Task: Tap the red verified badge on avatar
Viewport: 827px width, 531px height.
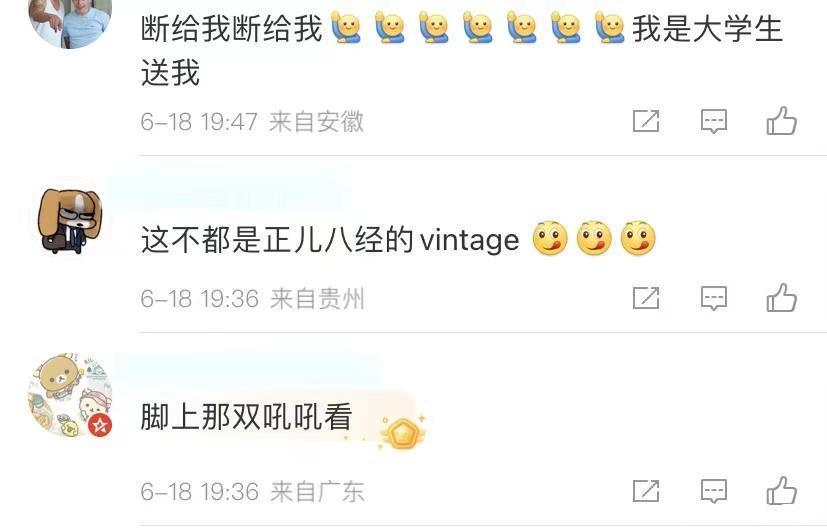Action: pos(100,425)
